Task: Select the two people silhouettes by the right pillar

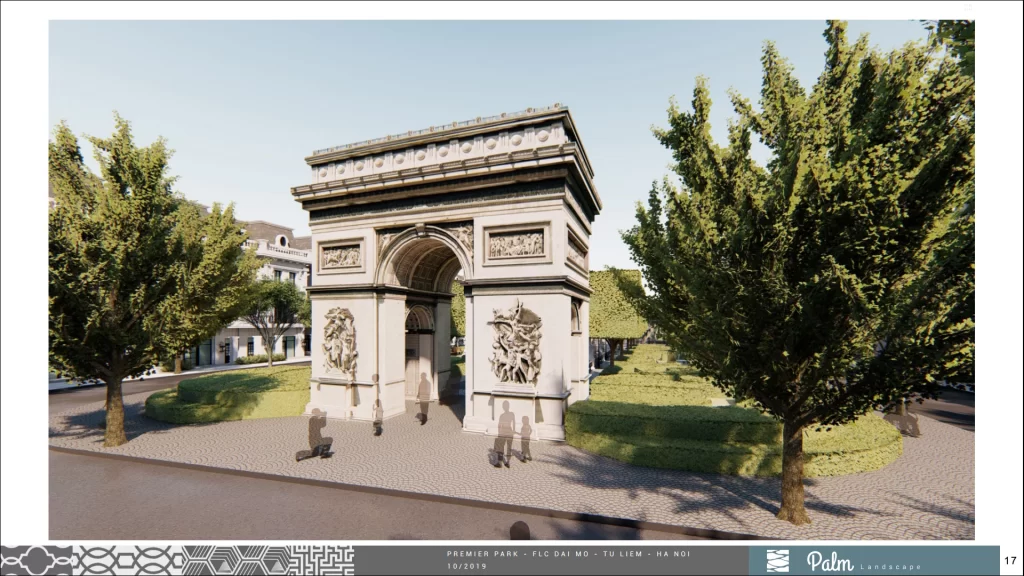Action: tap(512, 434)
